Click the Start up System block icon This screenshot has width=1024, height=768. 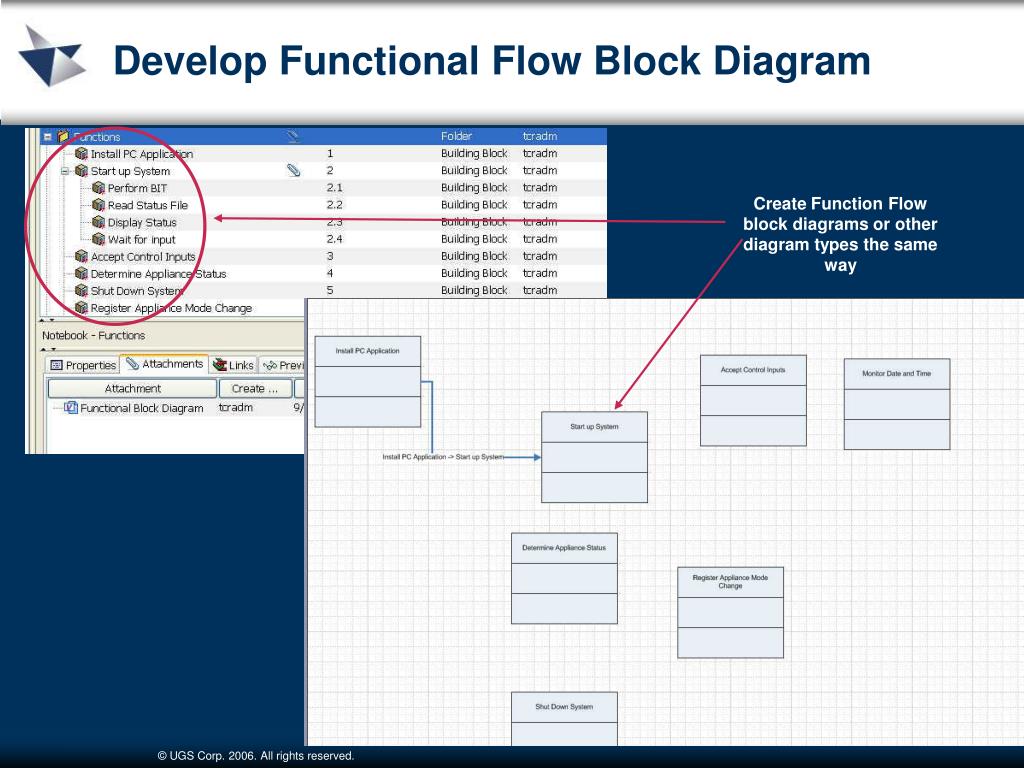pos(81,170)
